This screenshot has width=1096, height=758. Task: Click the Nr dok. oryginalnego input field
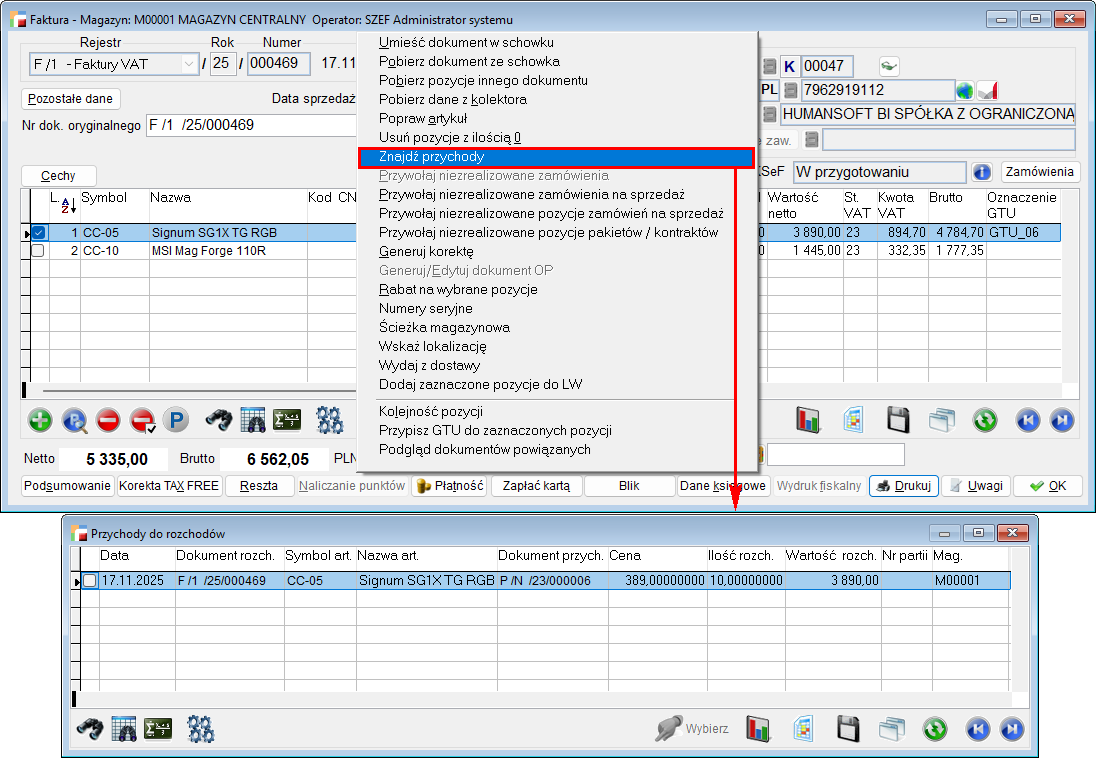click(x=250, y=126)
